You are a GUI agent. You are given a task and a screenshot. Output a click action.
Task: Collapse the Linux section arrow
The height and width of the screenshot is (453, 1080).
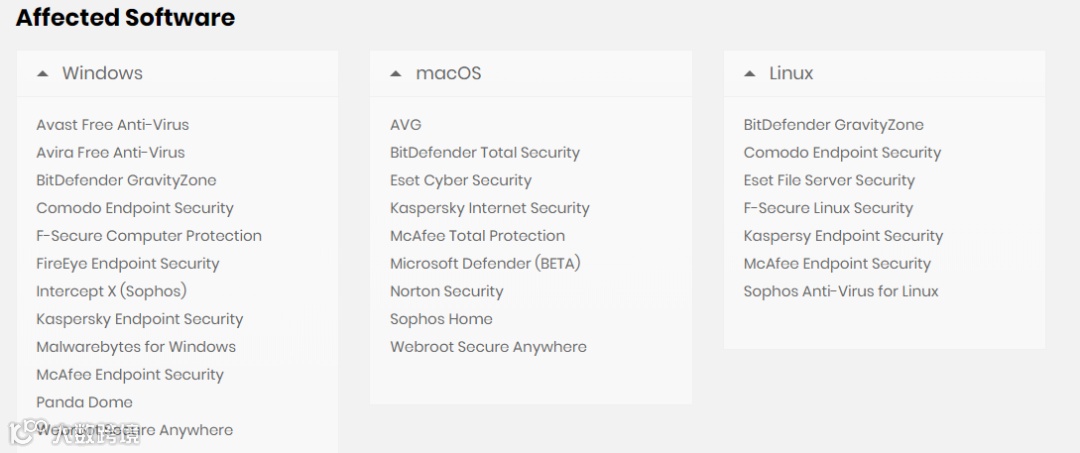click(x=750, y=74)
